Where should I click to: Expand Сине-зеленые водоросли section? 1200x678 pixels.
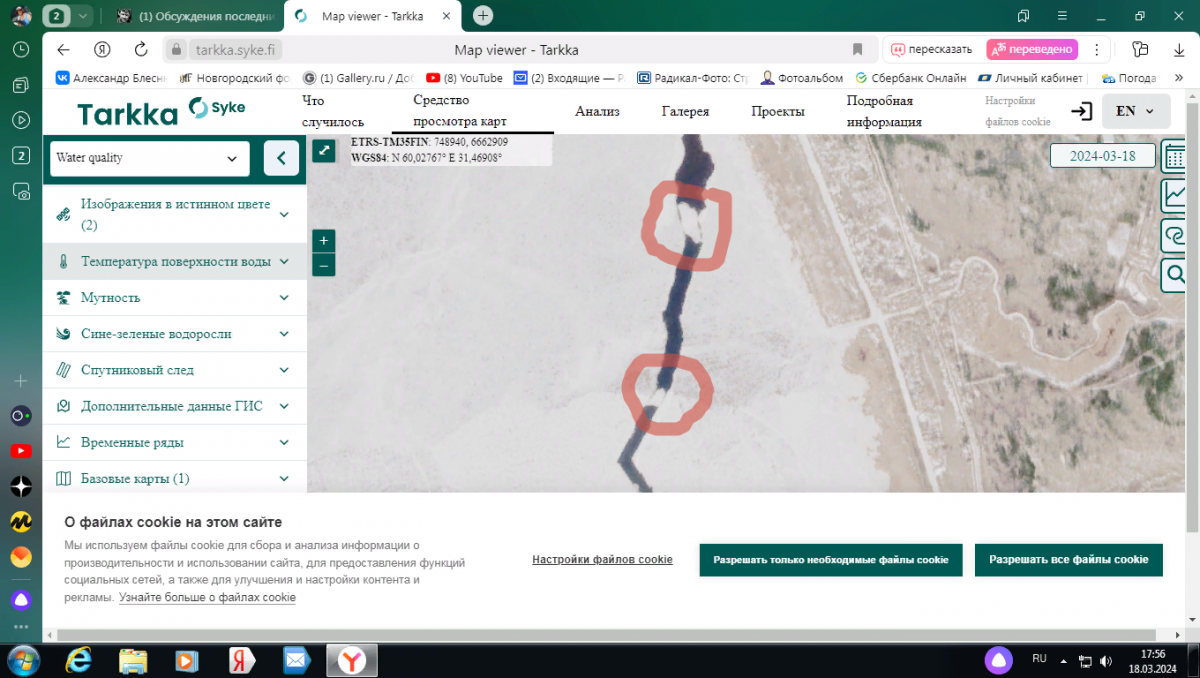[x=174, y=334]
